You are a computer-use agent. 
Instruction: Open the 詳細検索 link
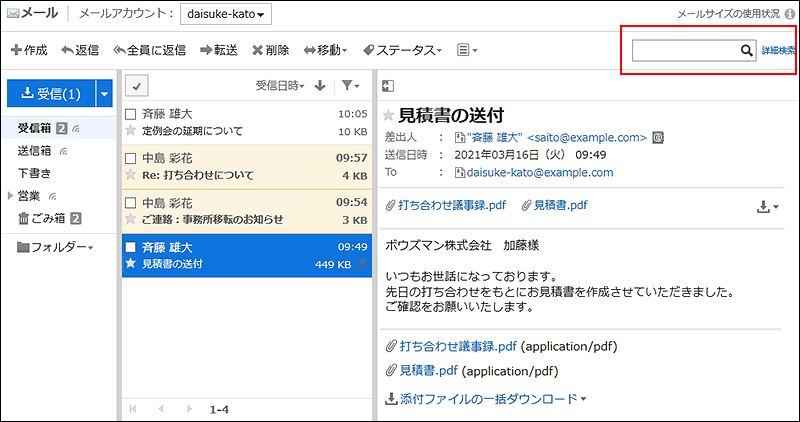pyautogui.click(x=778, y=50)
